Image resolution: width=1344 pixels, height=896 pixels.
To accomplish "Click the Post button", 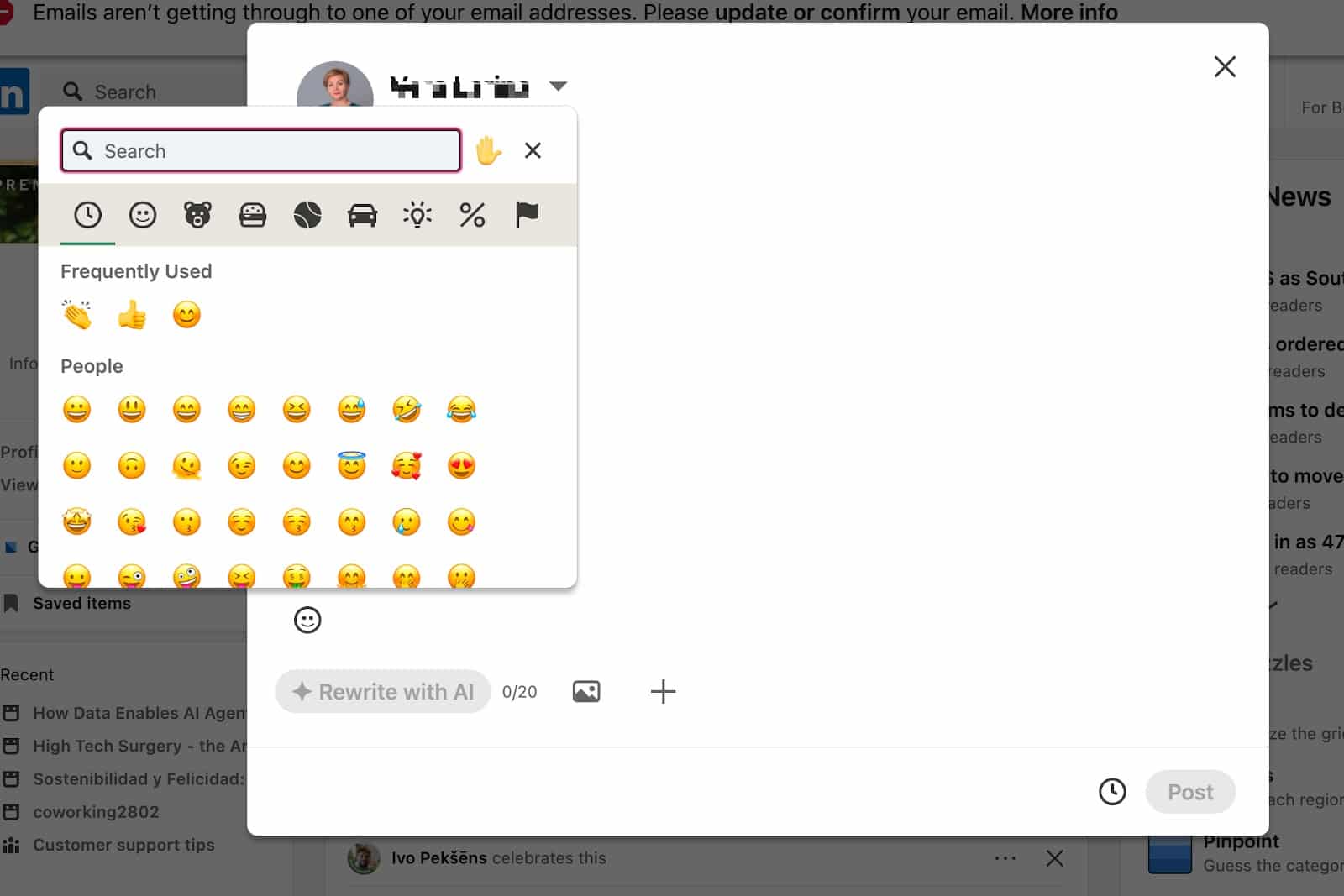I will tap(1189, 791).
